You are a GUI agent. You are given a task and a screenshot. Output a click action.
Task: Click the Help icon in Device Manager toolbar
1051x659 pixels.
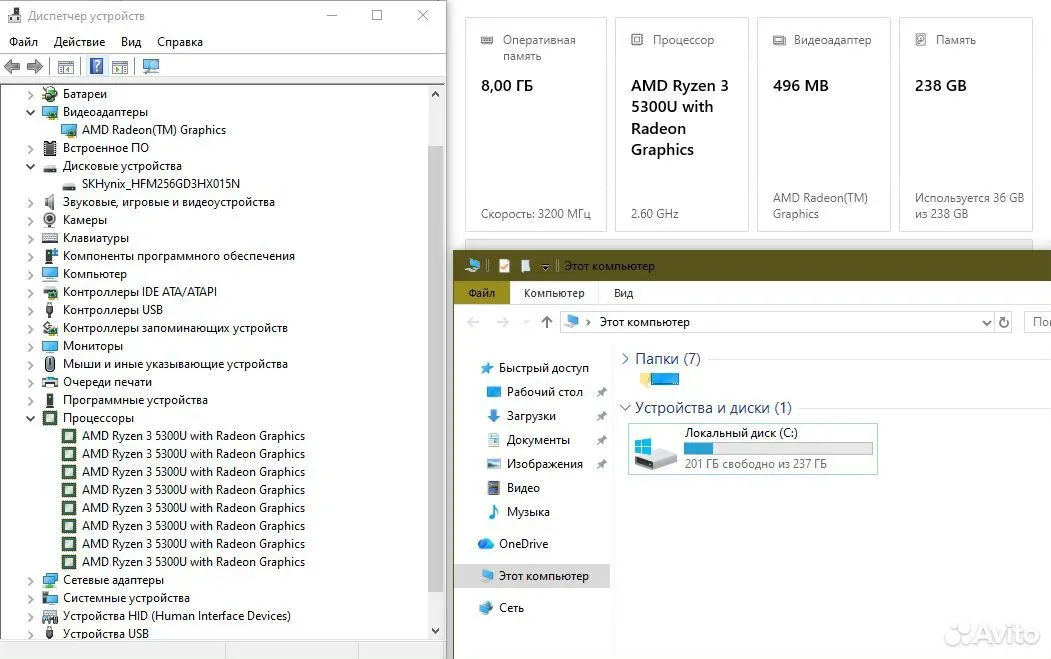pyautogui.click(x=97, y=66)
